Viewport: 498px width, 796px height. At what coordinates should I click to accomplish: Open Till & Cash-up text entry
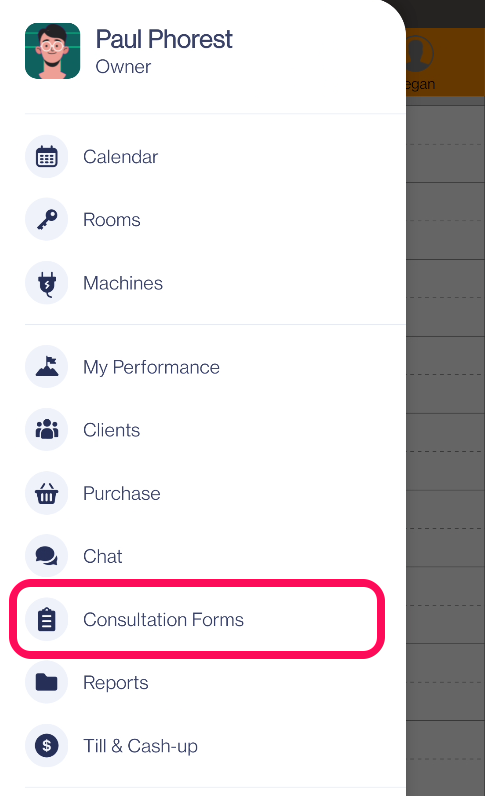click(x=141, y=746)
